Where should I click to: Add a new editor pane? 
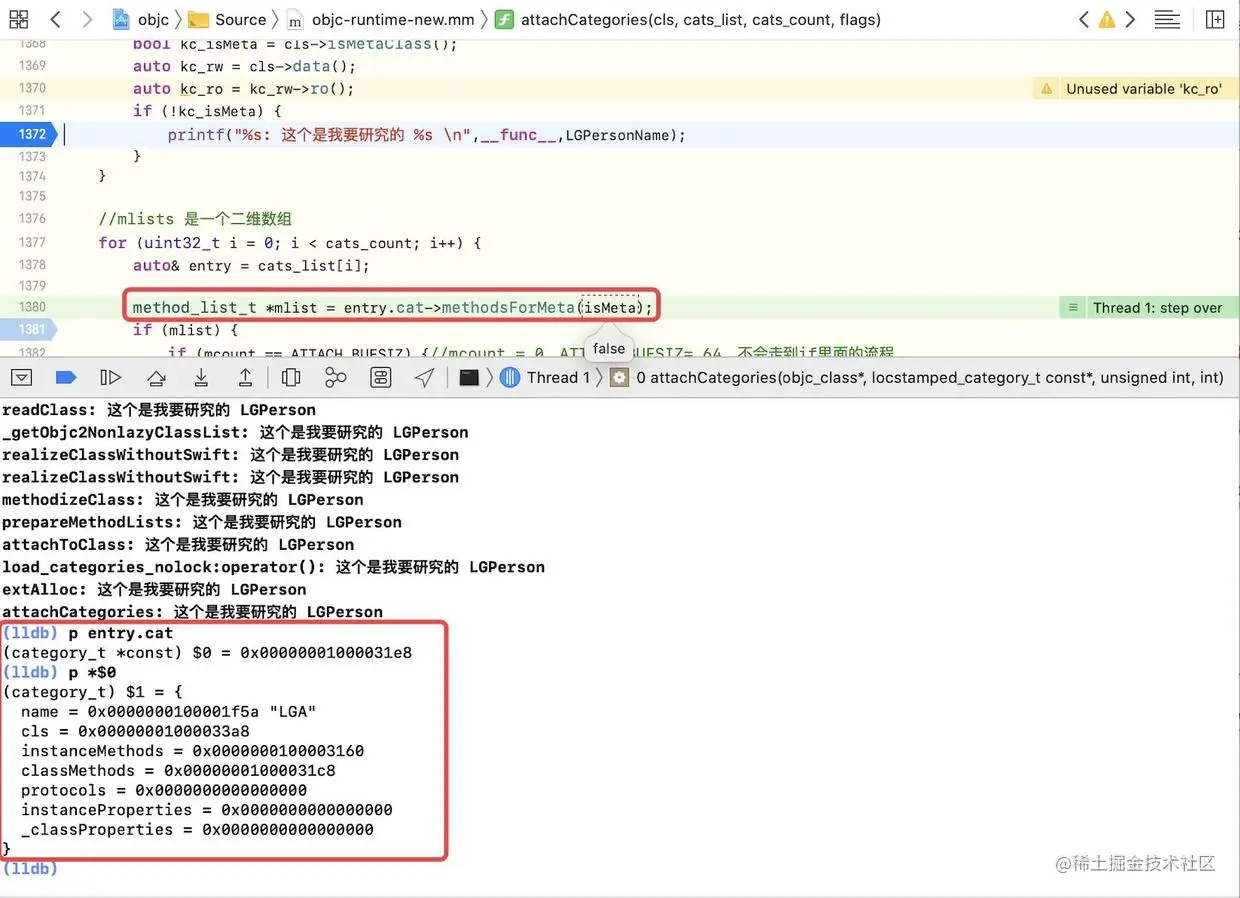coord(1215,19)
